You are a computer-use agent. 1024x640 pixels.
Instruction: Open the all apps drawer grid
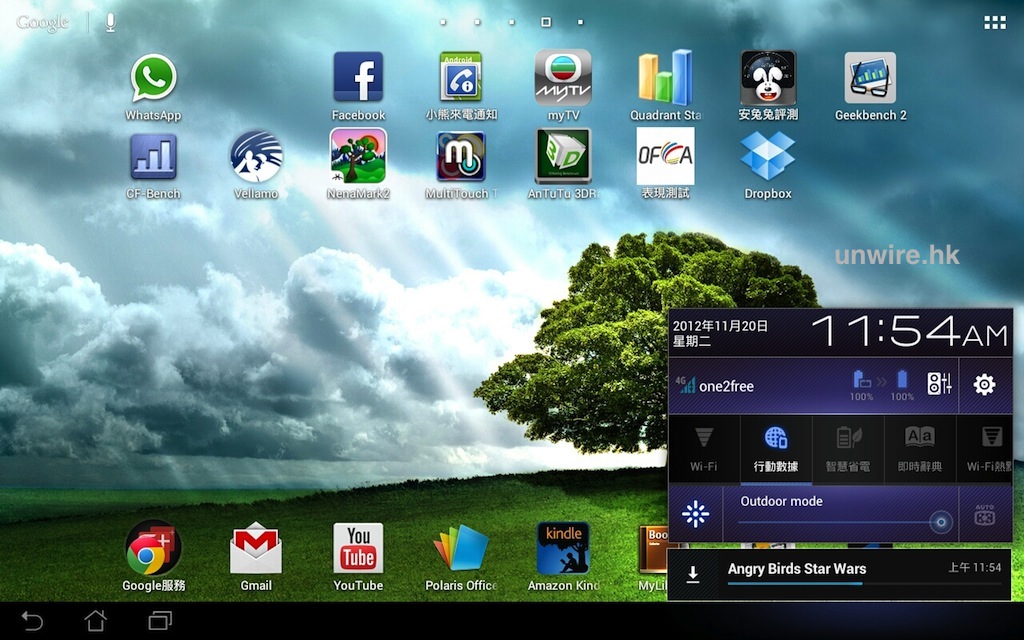[x=994, y=22]
